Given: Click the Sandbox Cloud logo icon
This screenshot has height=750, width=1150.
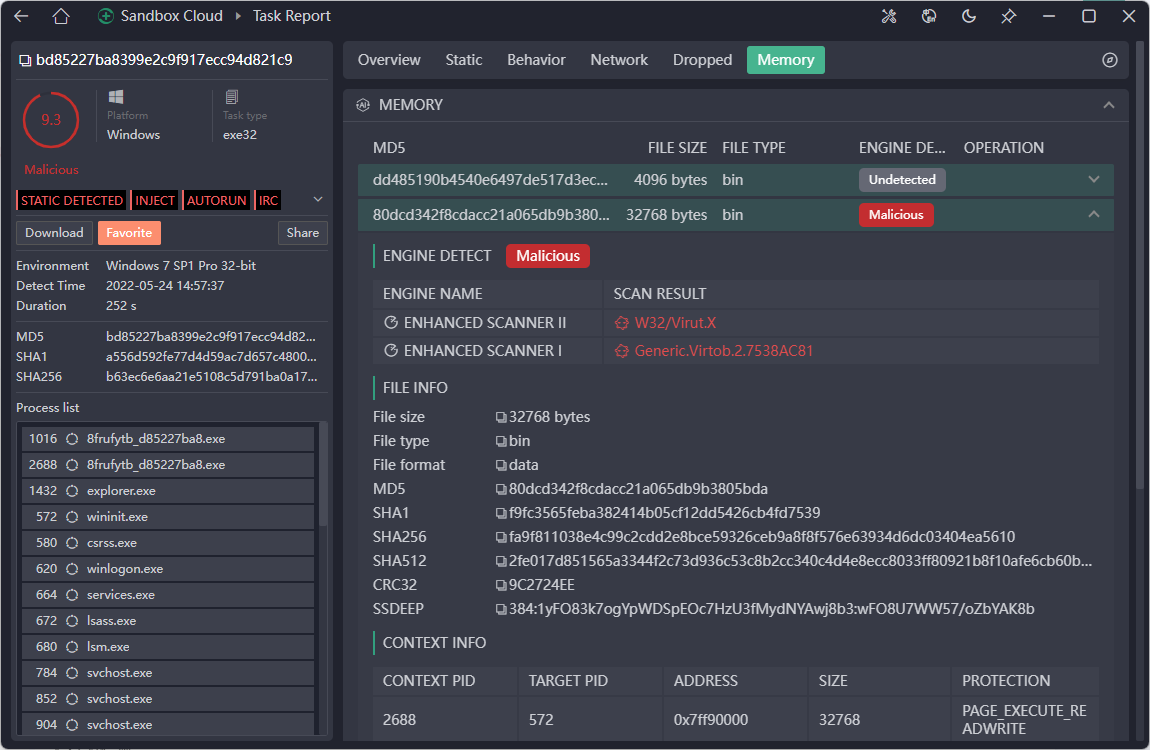Looking at the screenshot, I should (106, 16).
